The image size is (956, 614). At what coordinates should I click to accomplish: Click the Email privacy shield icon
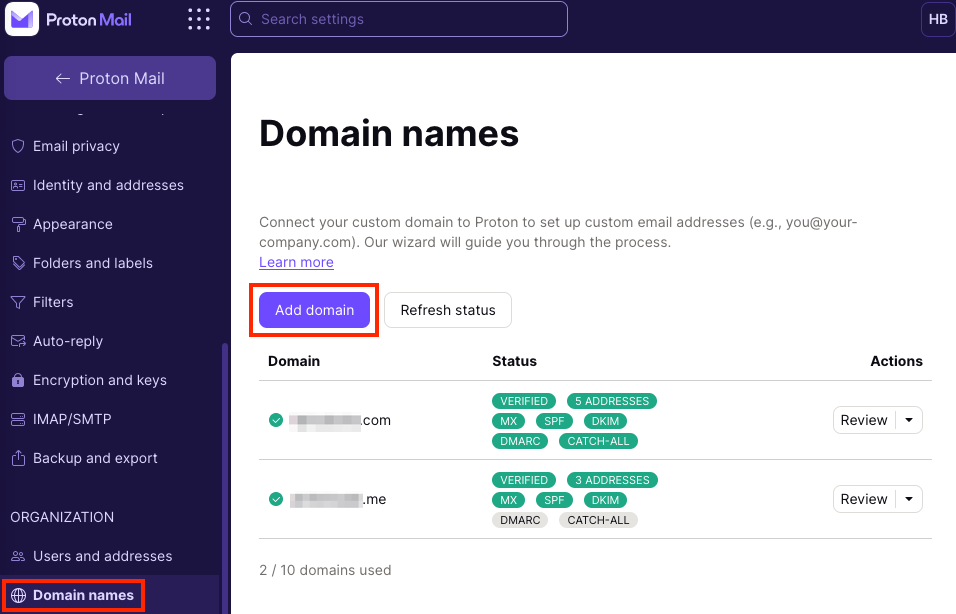[x=18, y=146]
